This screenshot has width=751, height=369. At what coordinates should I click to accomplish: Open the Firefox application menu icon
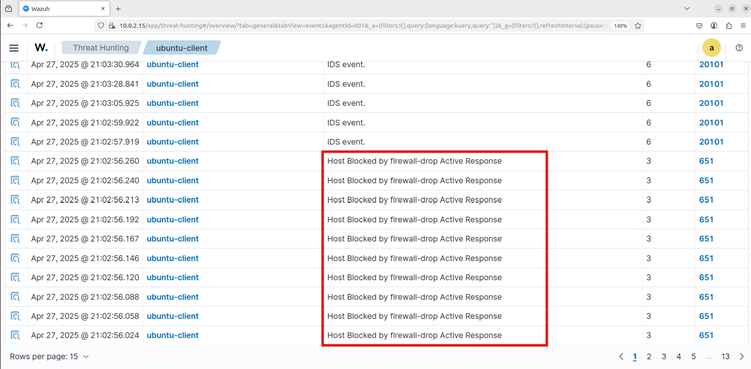click(742, 26)
